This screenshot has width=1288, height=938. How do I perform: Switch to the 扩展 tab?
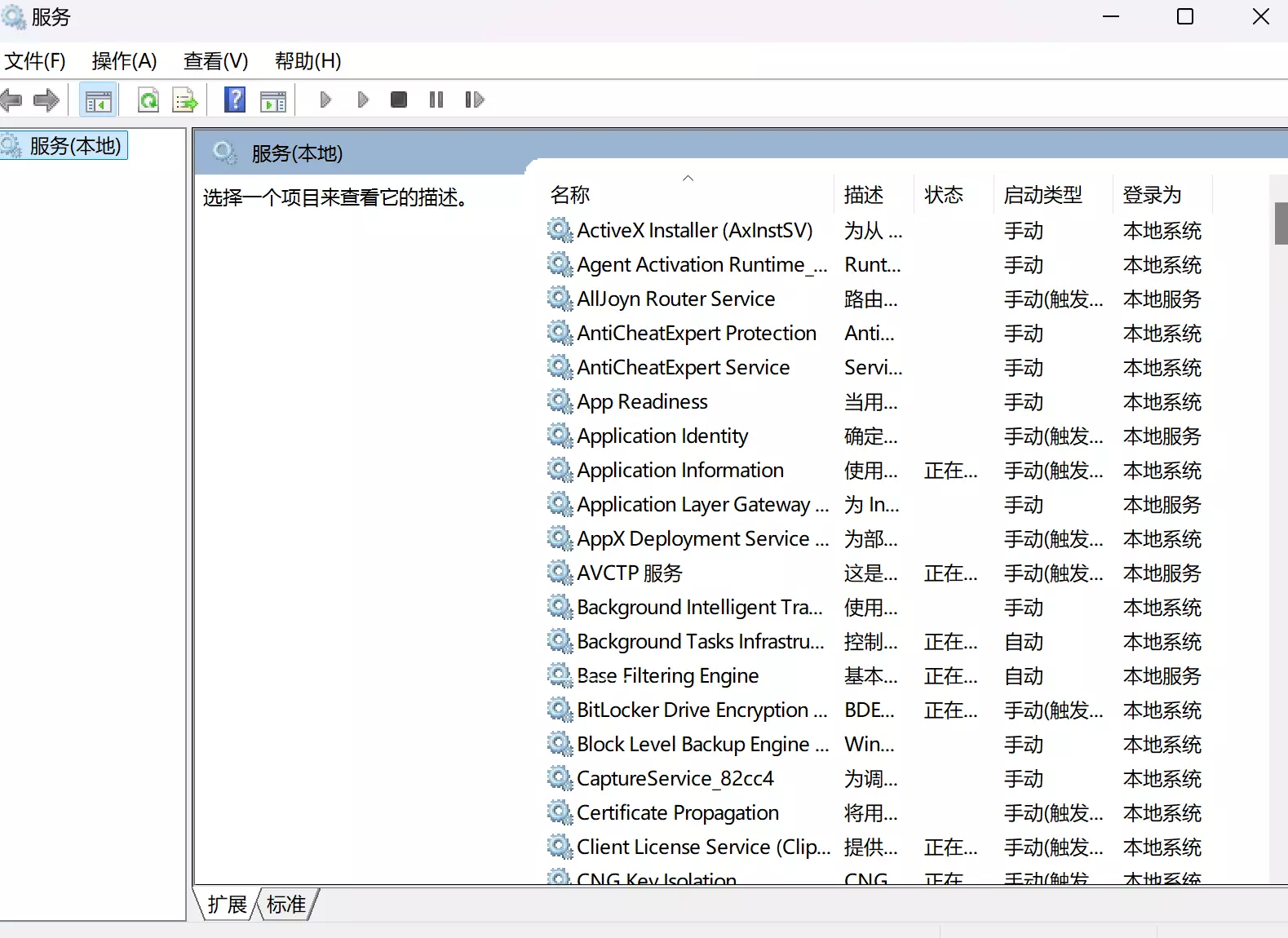point(227,905)
